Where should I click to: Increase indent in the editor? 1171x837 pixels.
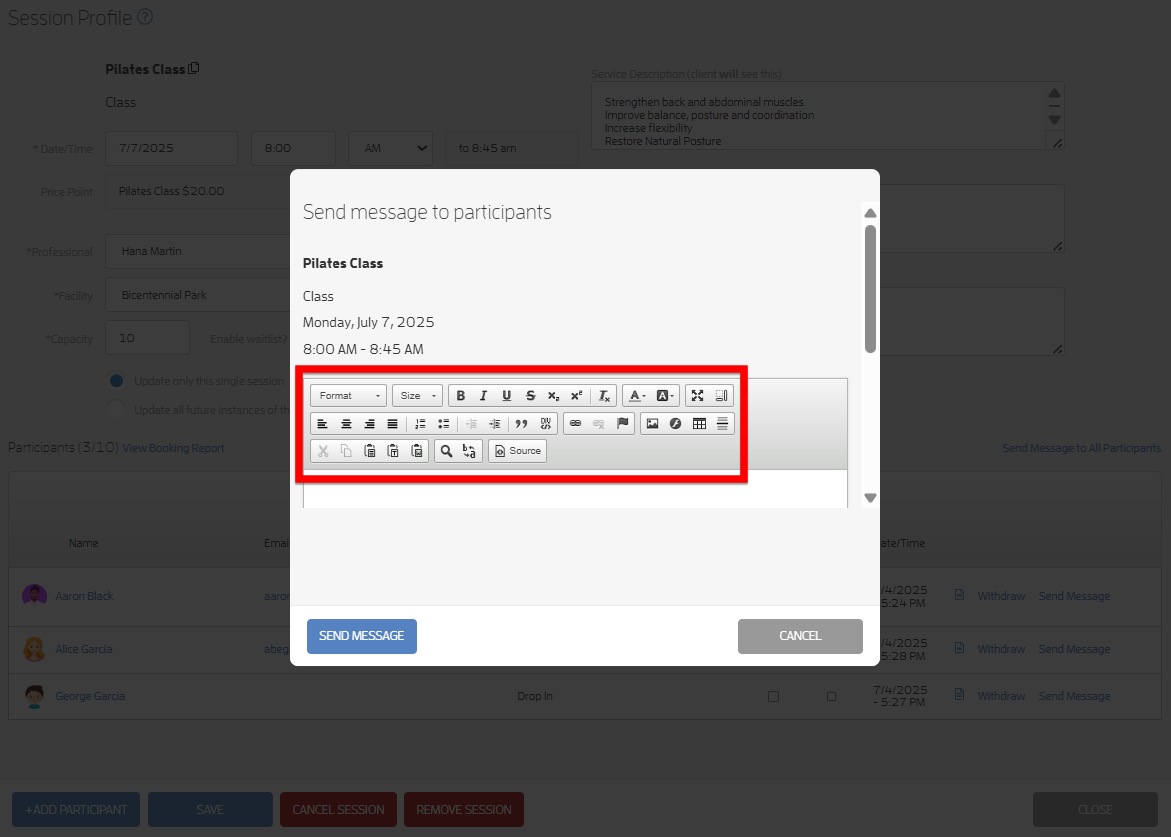click(x=494, y=423)
